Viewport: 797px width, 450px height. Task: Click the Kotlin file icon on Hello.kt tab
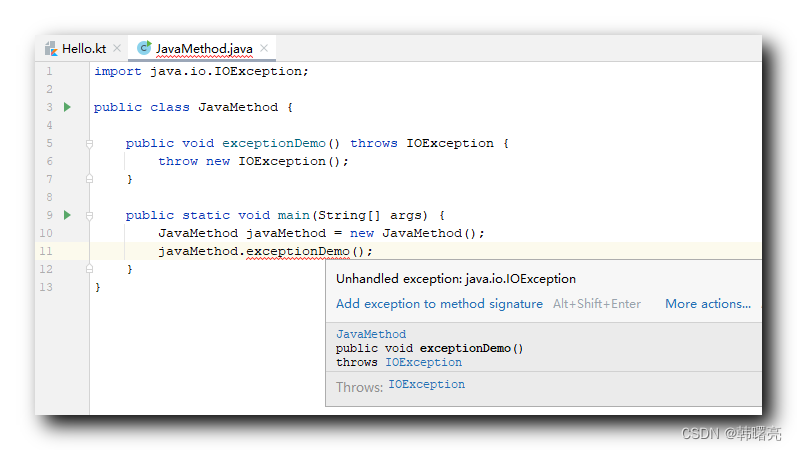(x=51, y=49)
